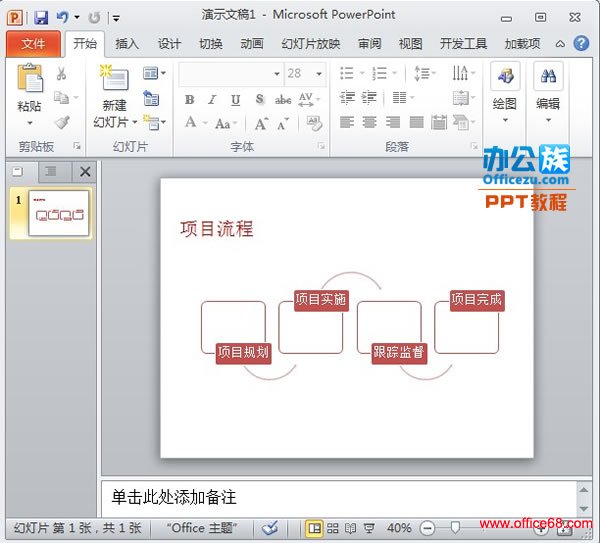Open the columns options
The width and height of the screenshot is (600, 543).
(403, 98)
